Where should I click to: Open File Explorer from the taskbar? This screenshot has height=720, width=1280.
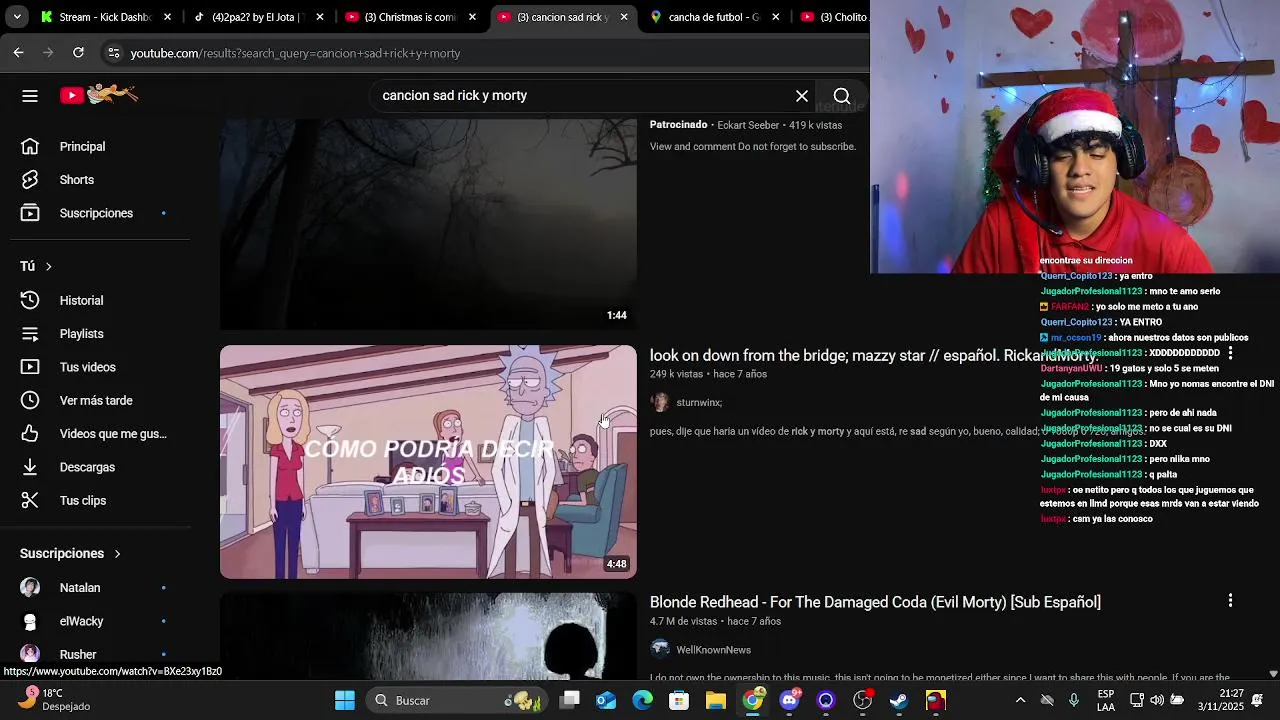point(716,700)
